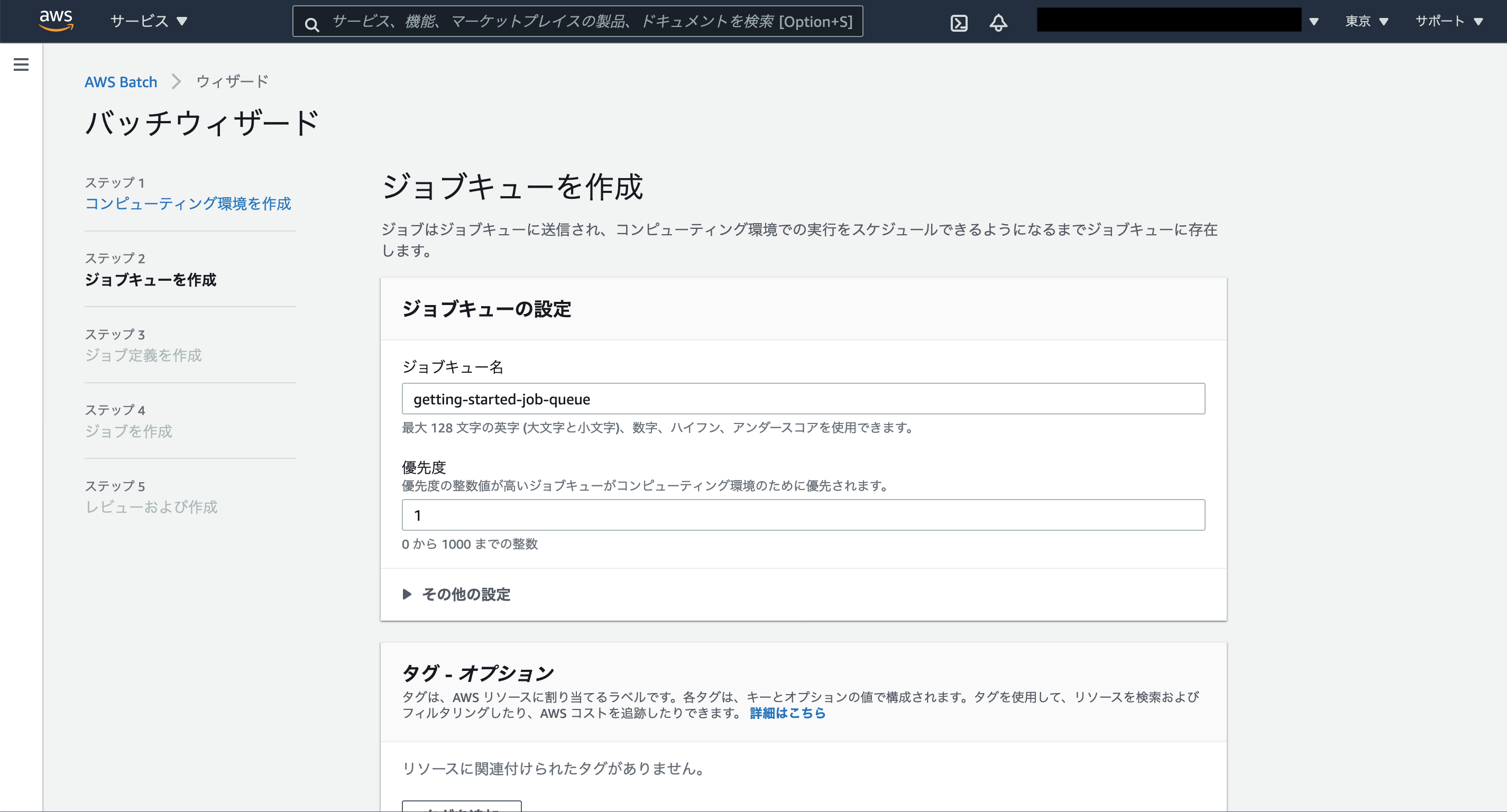
Task: Open the hamburger side navigation menu
Action: (21, 64)
